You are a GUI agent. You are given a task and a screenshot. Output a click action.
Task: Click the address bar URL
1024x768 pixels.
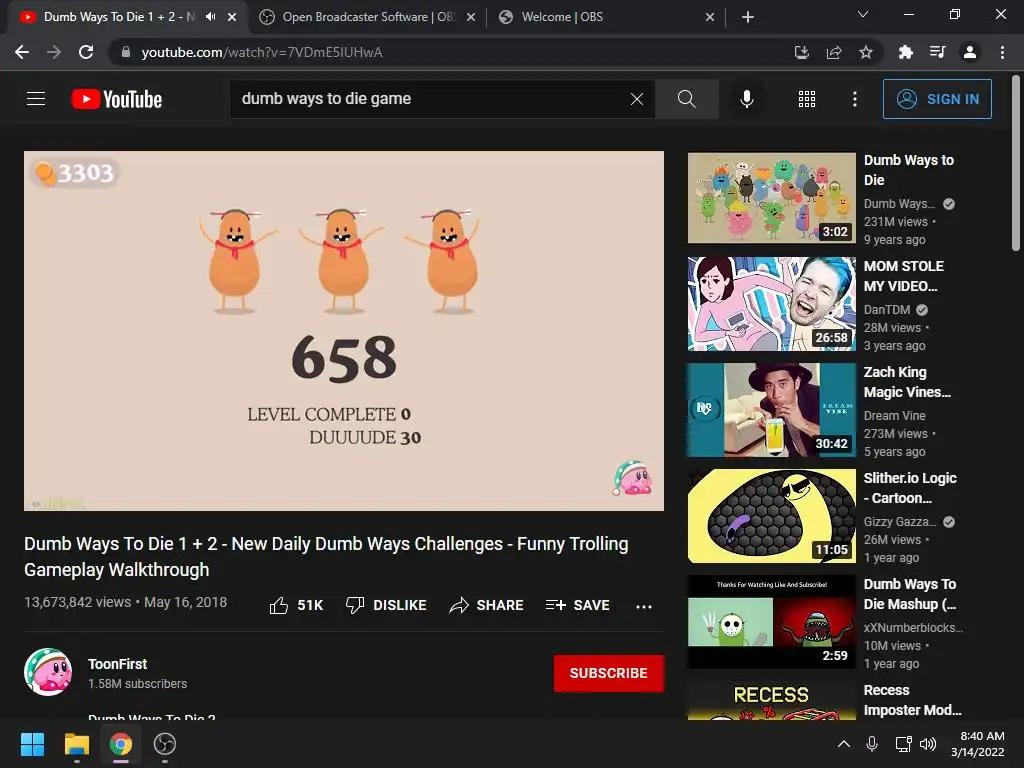pyautogui.click(x=262, y=52)
